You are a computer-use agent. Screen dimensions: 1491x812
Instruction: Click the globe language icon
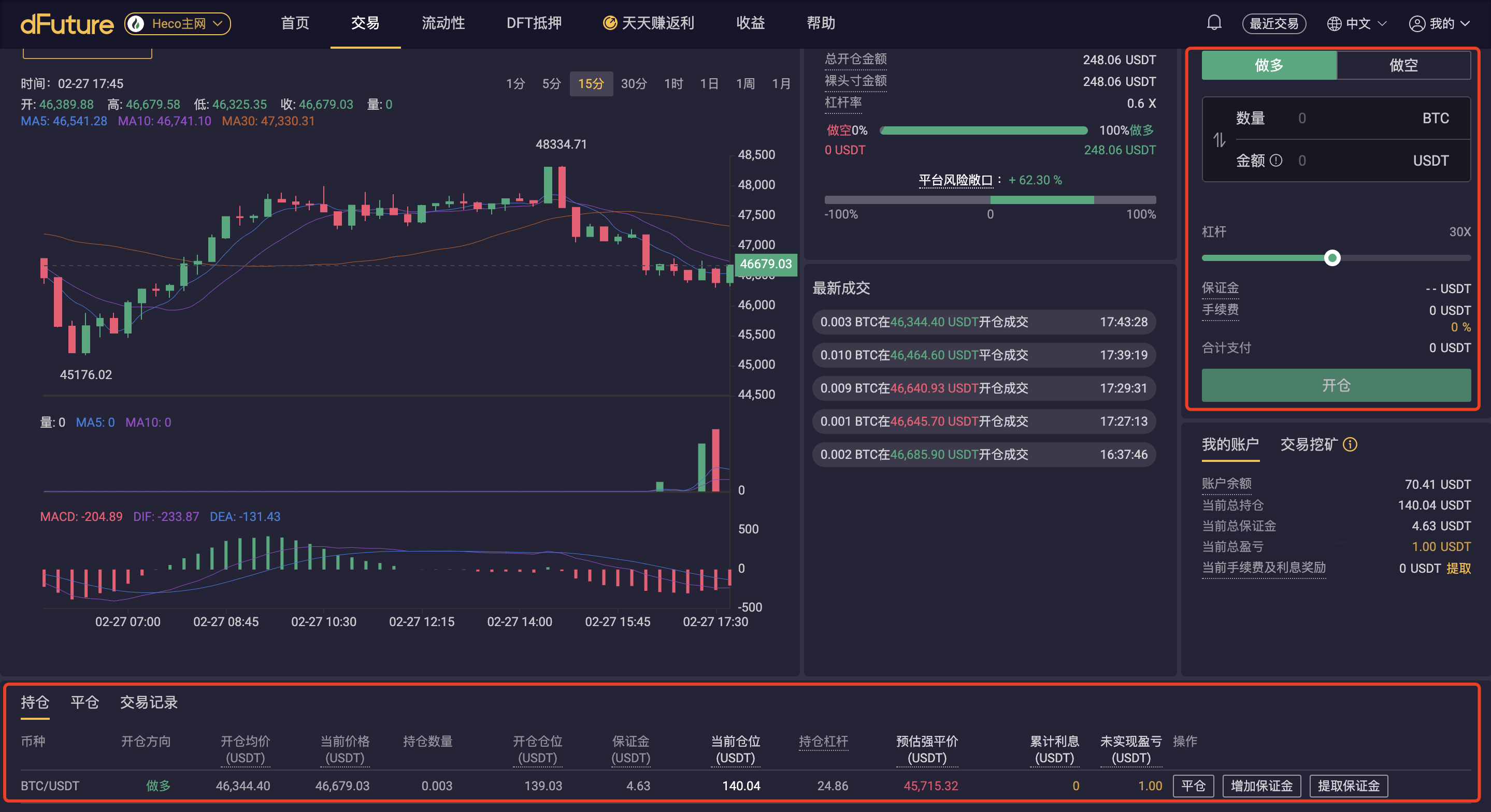point(1334,24)
